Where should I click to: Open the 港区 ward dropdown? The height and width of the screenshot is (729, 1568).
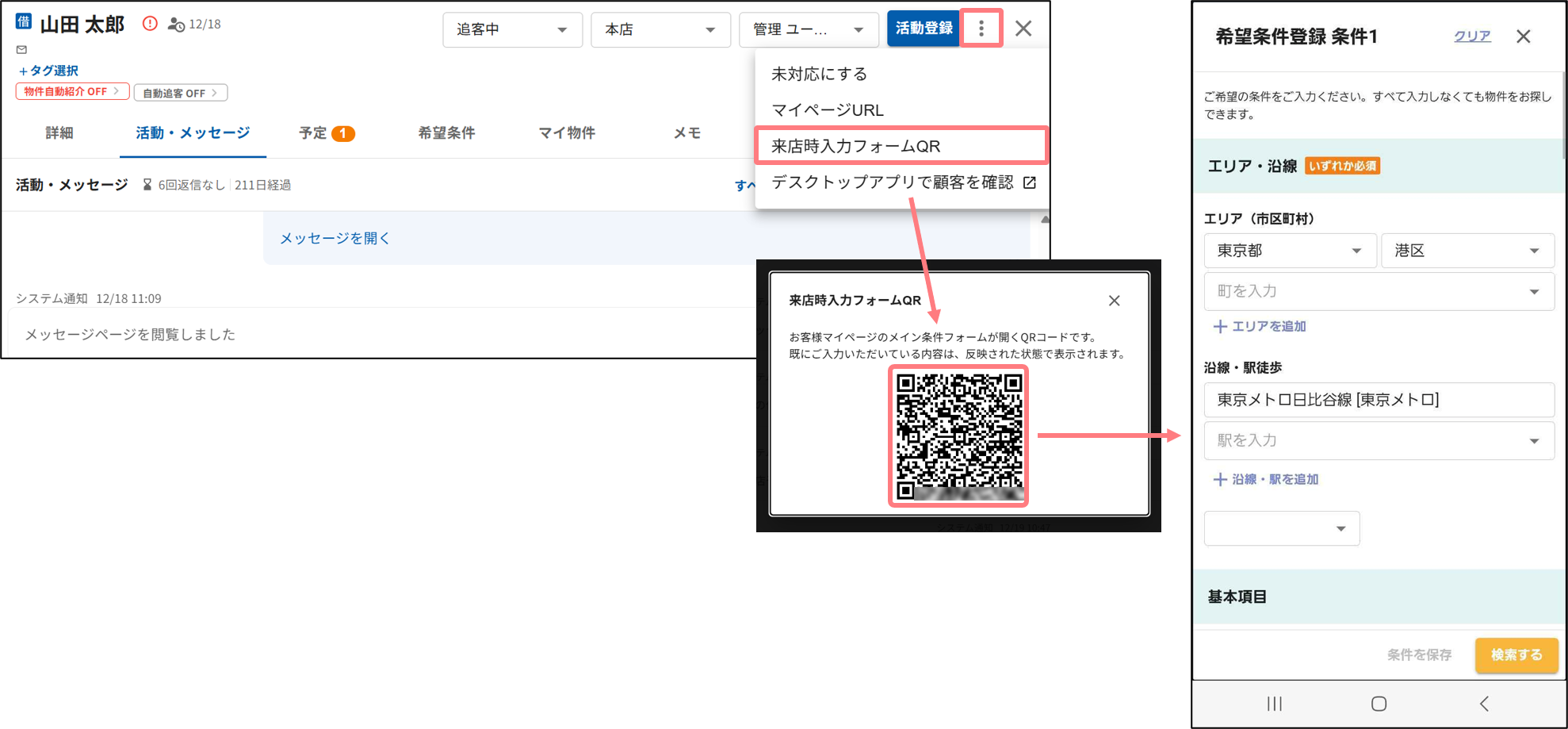pos(1467,251)
